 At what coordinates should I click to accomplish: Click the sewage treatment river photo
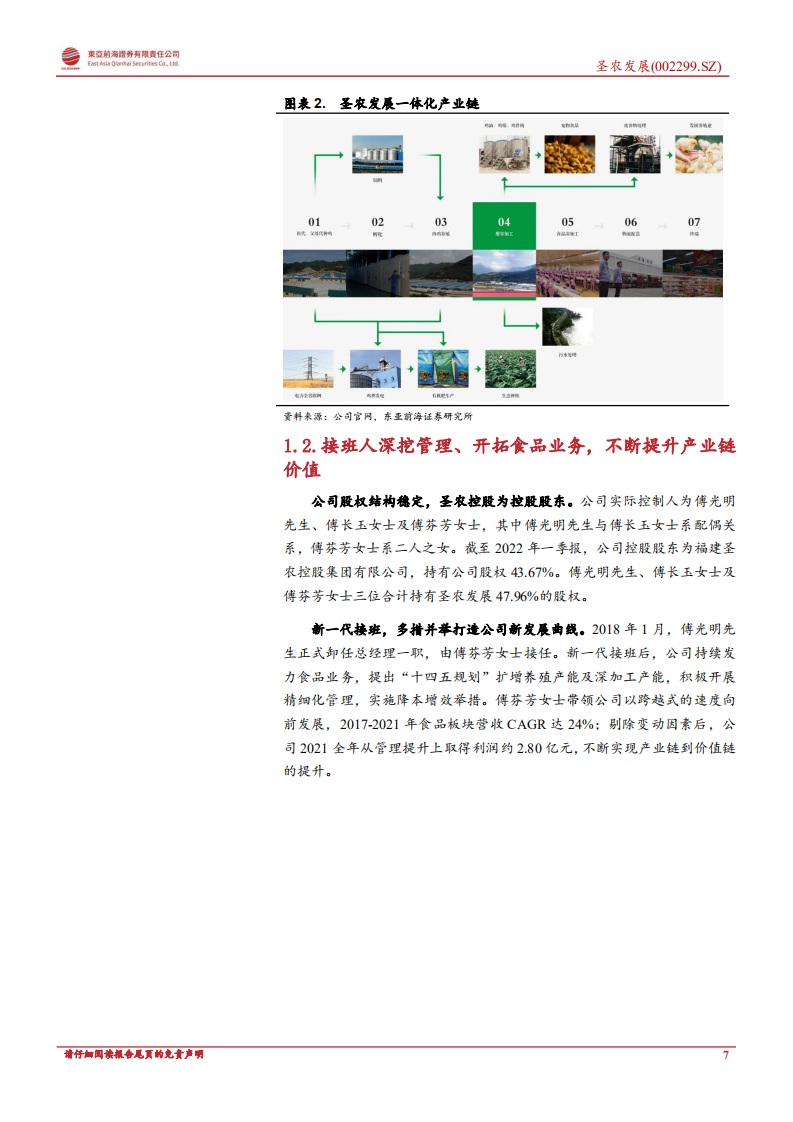click(568, 327)
